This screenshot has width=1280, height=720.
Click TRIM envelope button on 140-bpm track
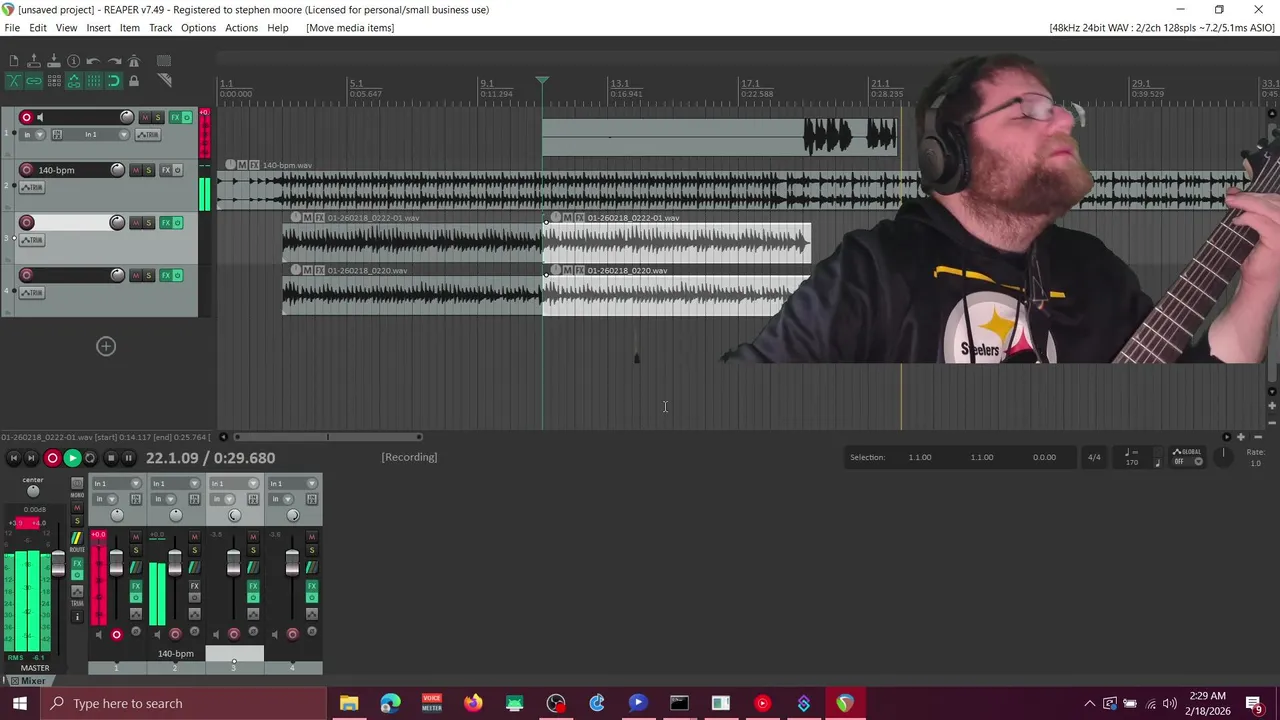coord(33,188)
